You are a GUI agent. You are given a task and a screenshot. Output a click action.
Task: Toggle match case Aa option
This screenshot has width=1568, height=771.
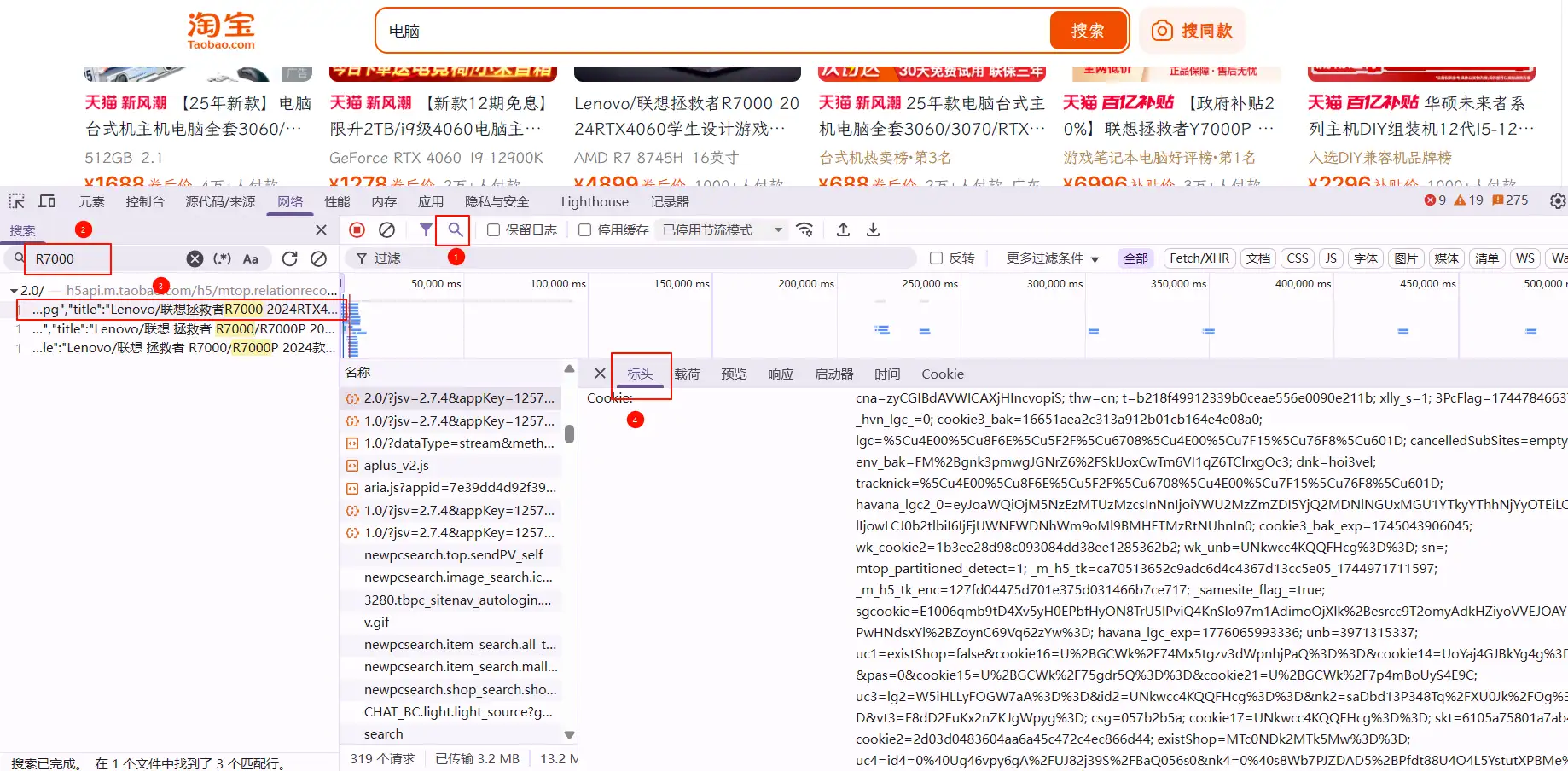[x=251, y=258]
